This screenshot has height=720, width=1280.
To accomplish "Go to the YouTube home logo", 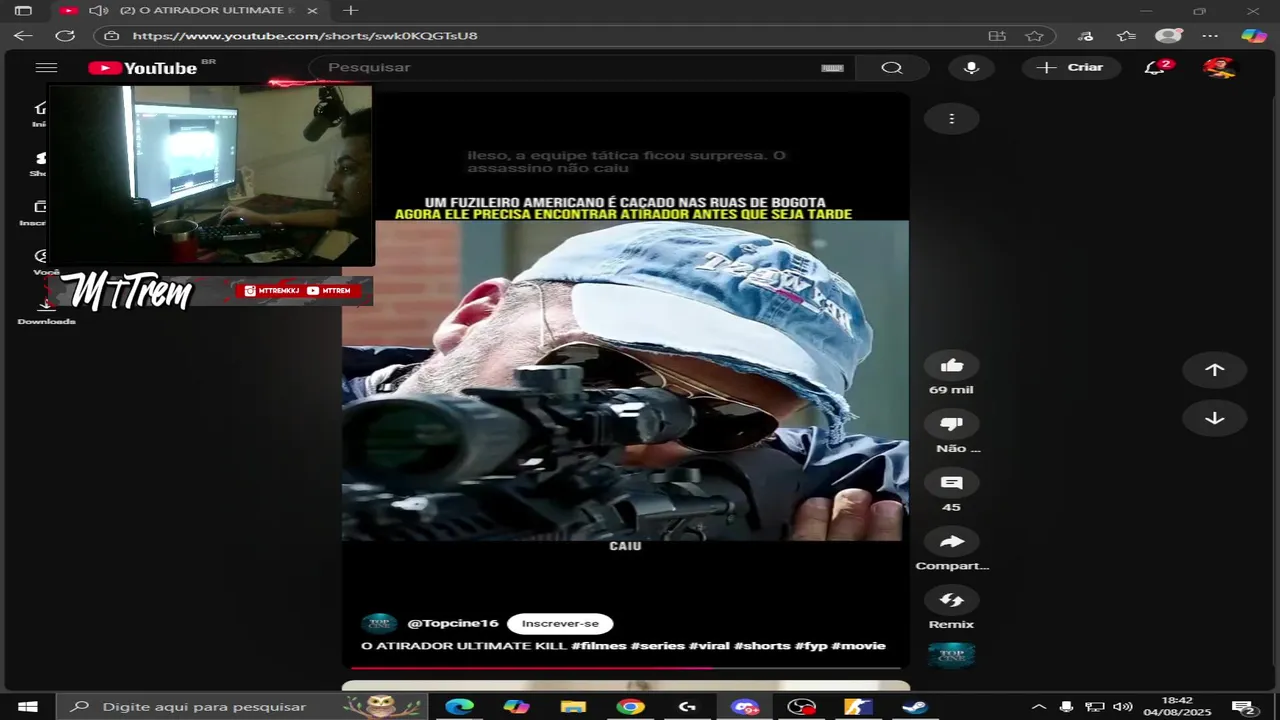I will point(143,68).
